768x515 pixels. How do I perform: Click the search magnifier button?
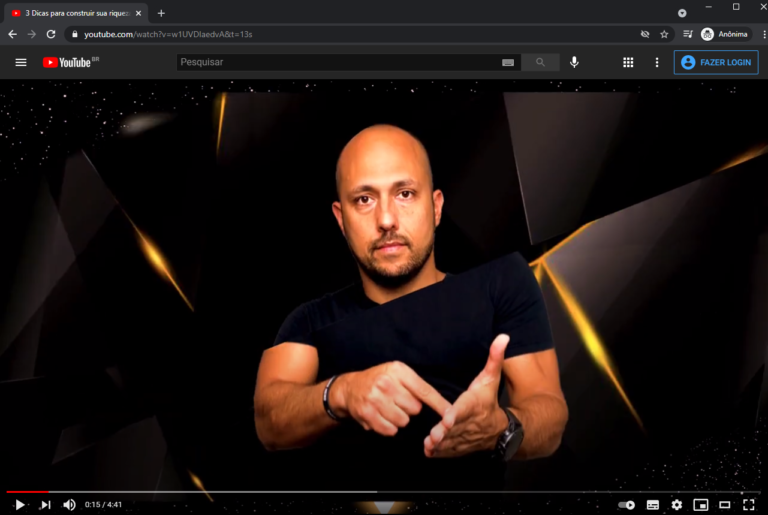click(541, 62)
